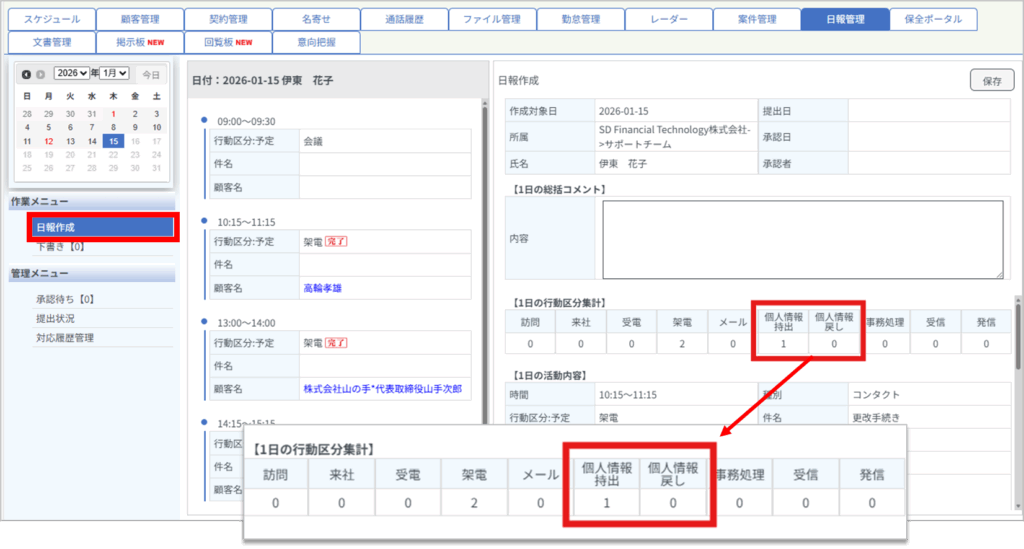The height and width of the screenshot is (549, 1024).
Task: Go to next month in calendar
Action: (x=41, y=74)
